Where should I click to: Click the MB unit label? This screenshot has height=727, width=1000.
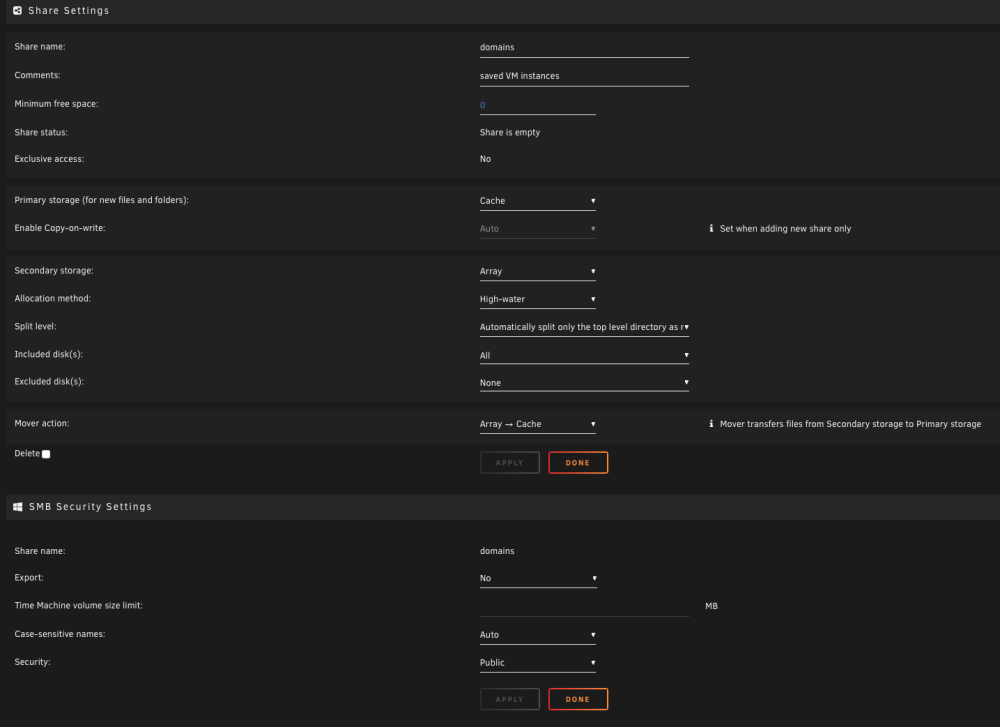click(712, 606)
